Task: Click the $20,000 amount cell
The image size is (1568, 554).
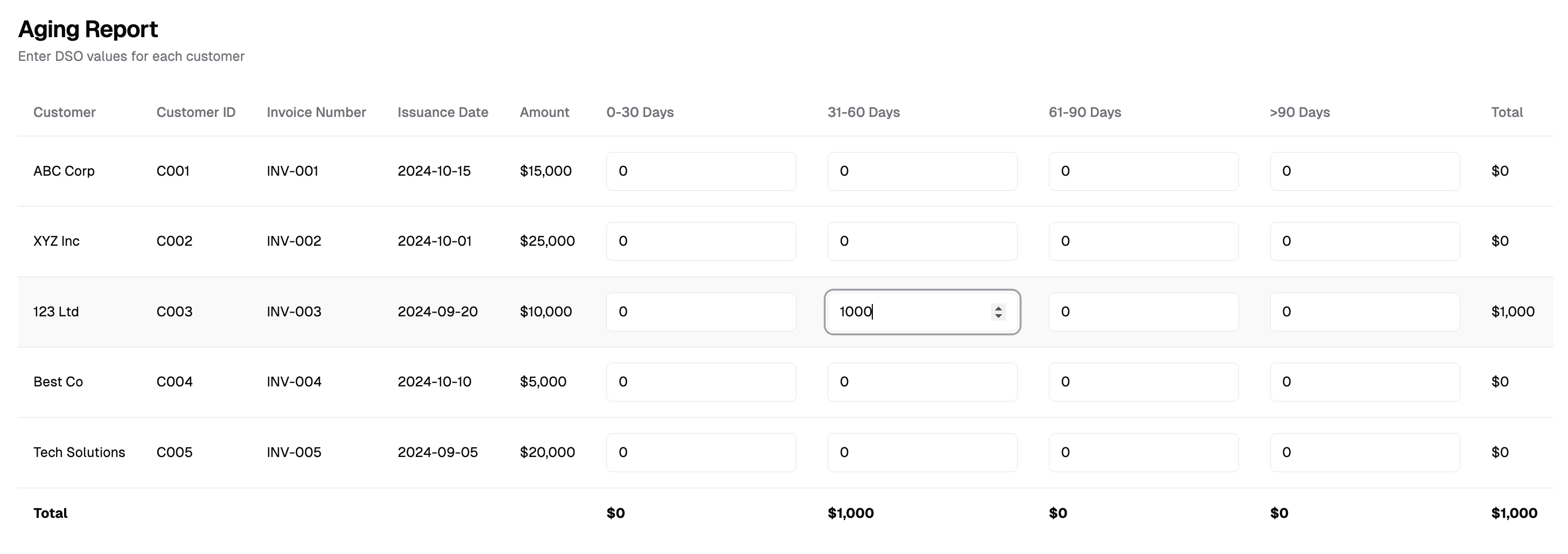Action: [547, 453]
